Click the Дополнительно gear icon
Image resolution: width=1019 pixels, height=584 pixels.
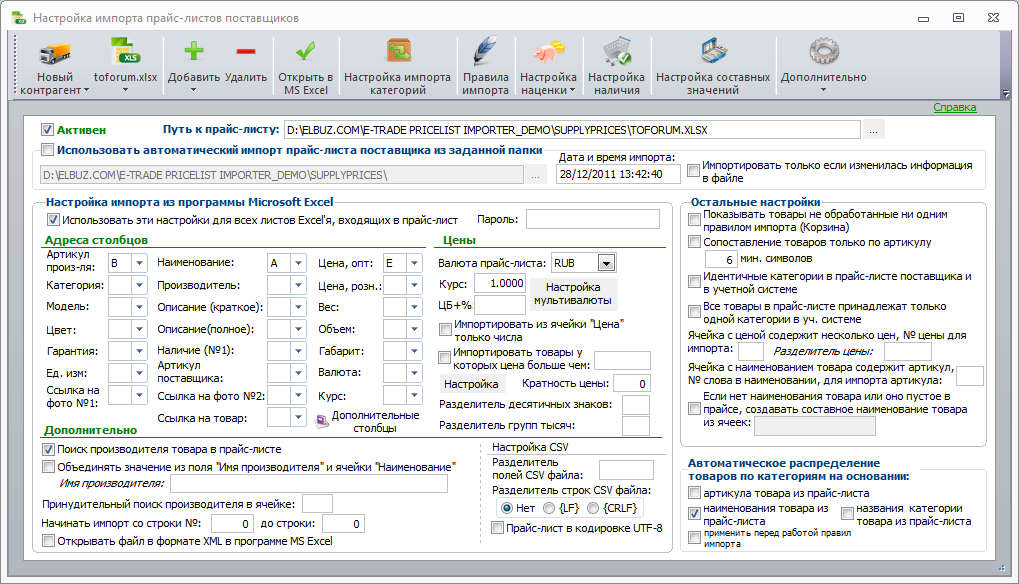pyautogui.click(x=823, y=51)
